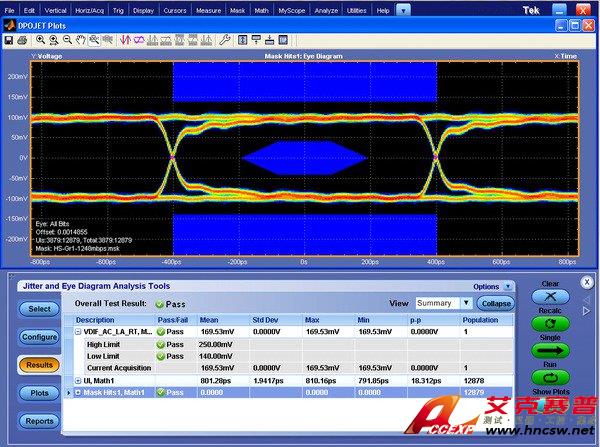Switch to the Plots section
600x447 pixels.
coord(39,393)
